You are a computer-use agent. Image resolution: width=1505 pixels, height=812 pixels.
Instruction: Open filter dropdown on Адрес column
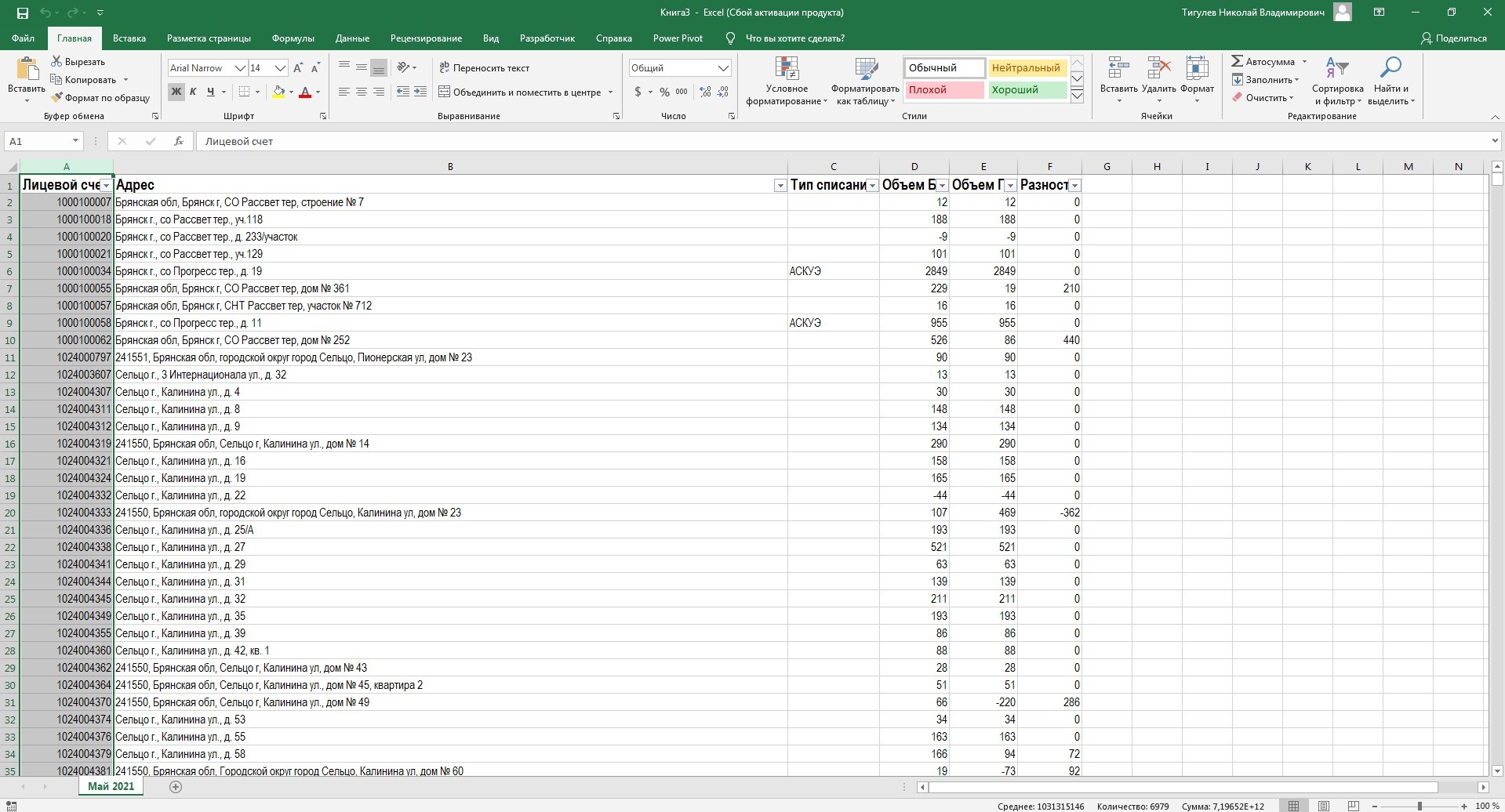[780, 186]
